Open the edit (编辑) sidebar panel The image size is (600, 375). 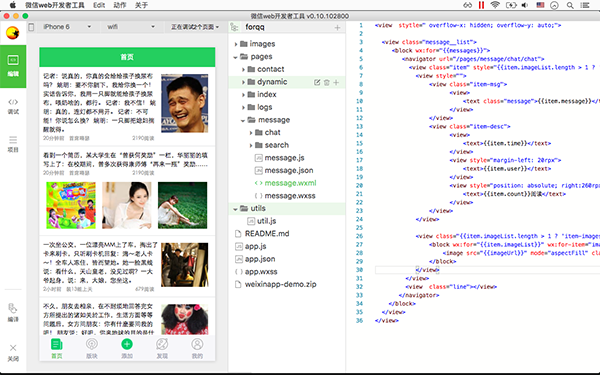pyautogui.click(x=13, y=66)
